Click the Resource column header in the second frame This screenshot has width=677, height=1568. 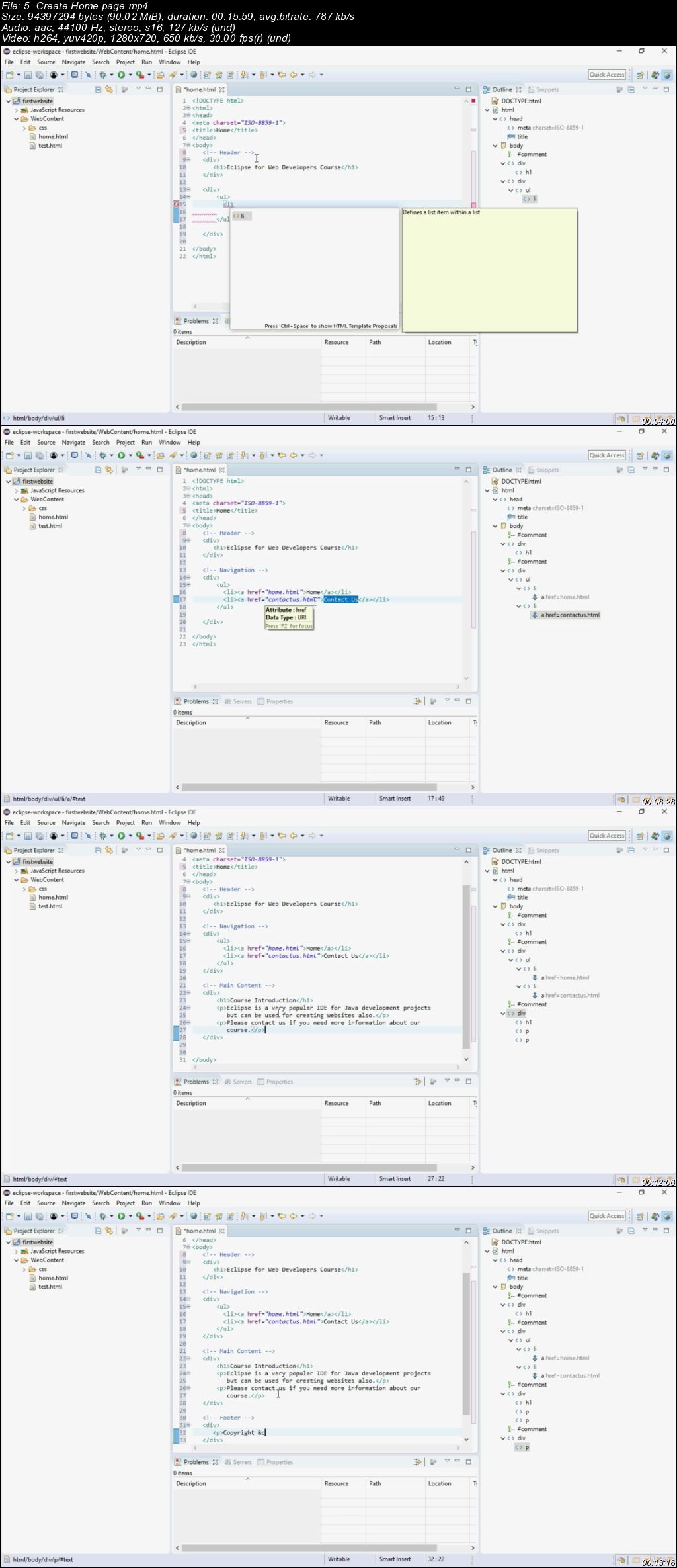pos(344,723)
